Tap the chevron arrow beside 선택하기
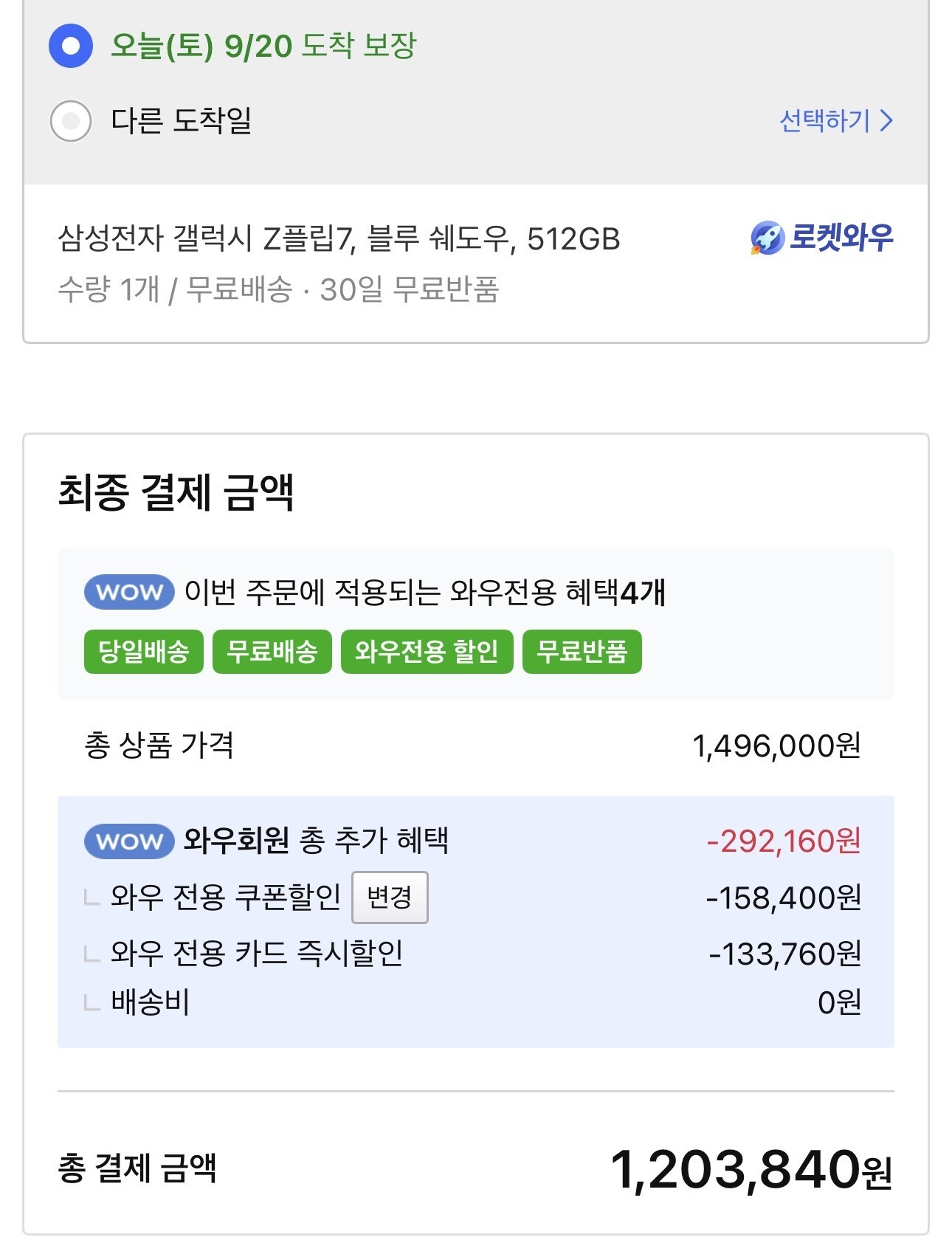Screen dimensions: 952x1240 coord(887,120)
